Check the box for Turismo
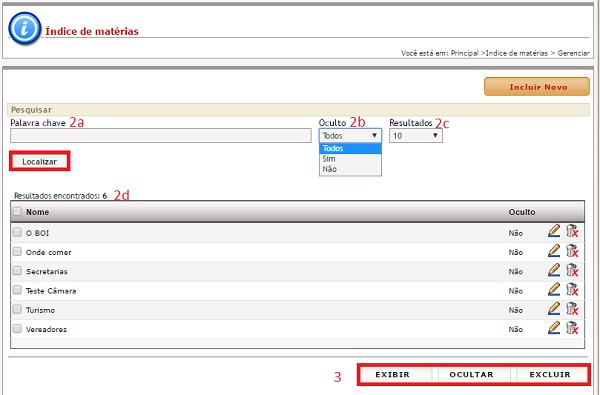600x395 pixels. click(17, 309)
